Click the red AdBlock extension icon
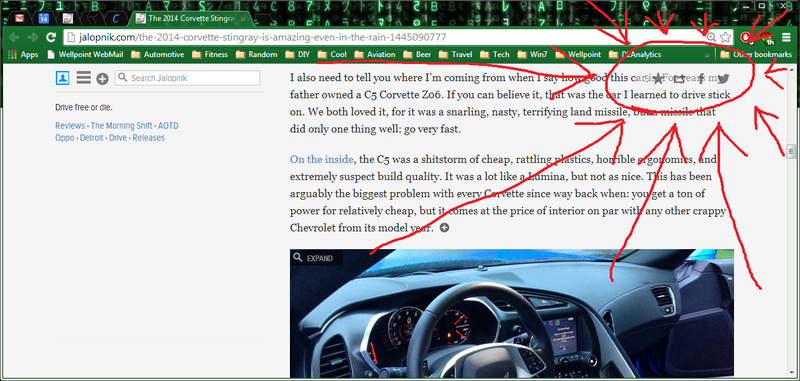The width and height of the screenshot is (800, 381). point(745,37)
